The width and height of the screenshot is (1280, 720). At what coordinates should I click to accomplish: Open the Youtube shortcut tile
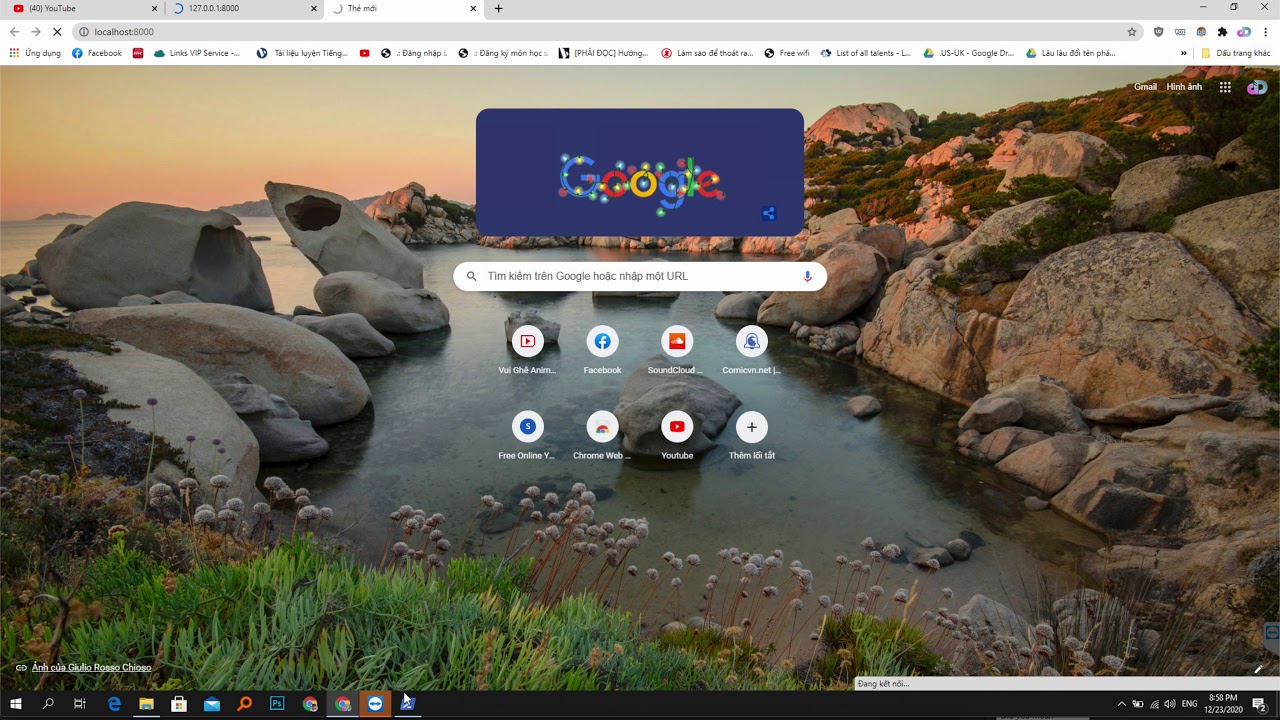click(x=677, y=436)
